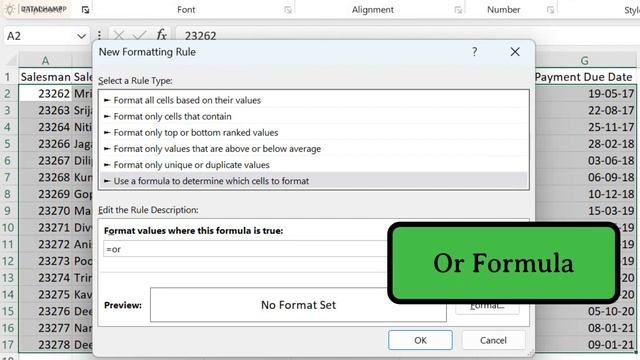640x360 pixels.
Task: Click date cell 06-09-18
Action: 584,177
